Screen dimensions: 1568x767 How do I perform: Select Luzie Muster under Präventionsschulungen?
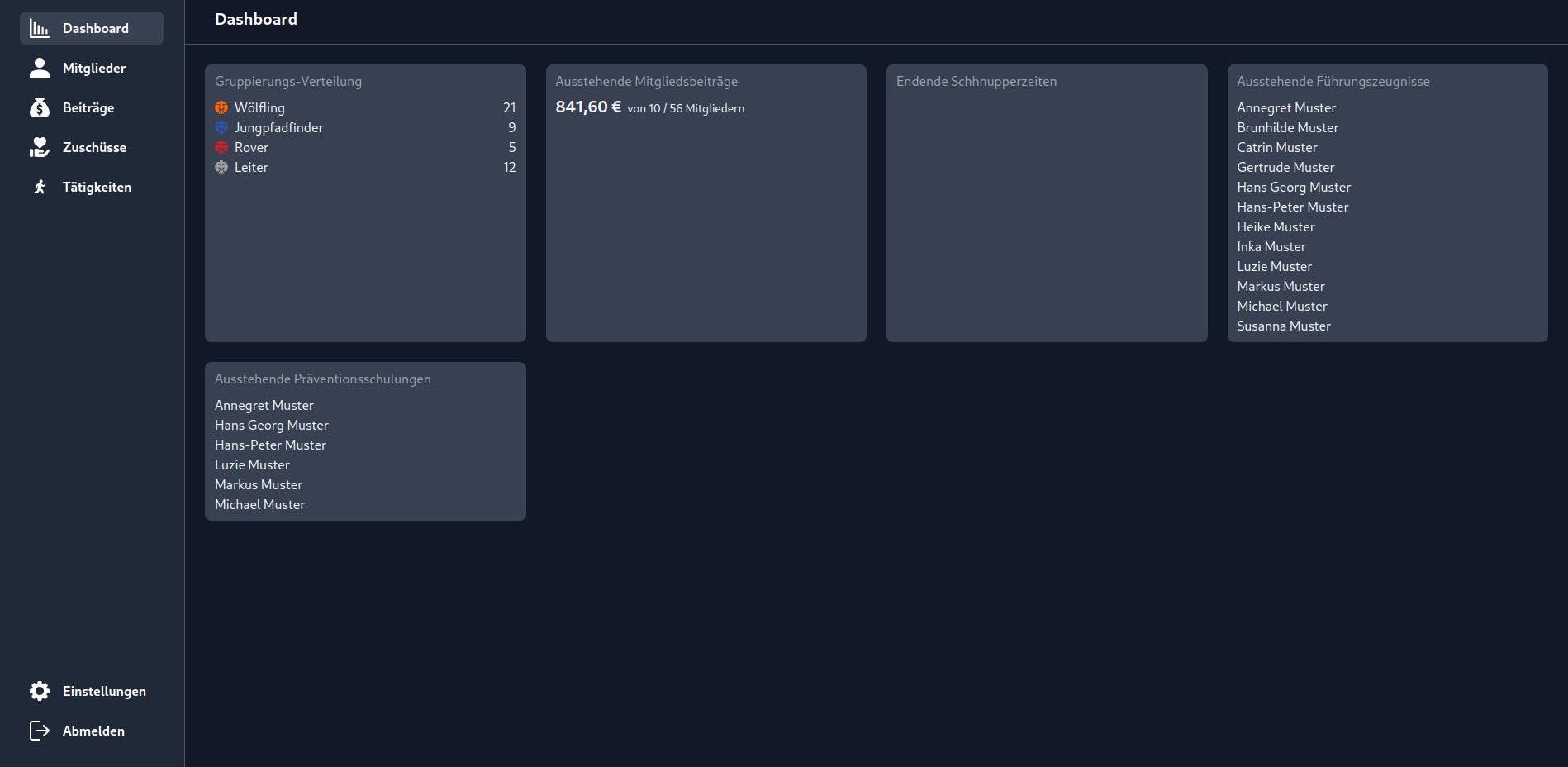[x=252, y=464]
